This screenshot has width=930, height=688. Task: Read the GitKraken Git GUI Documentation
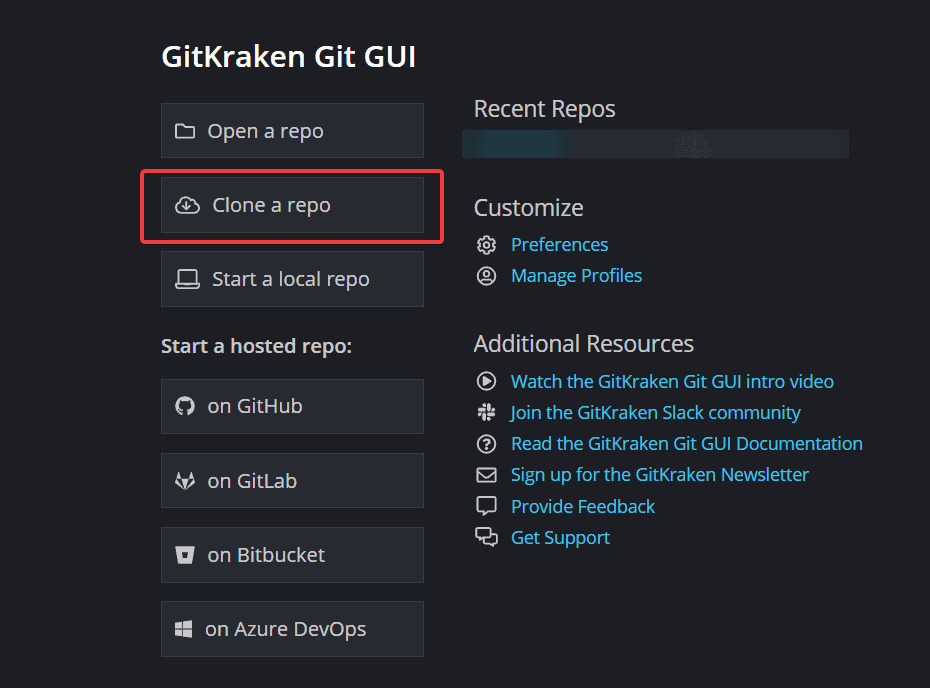tap(687, 444)
